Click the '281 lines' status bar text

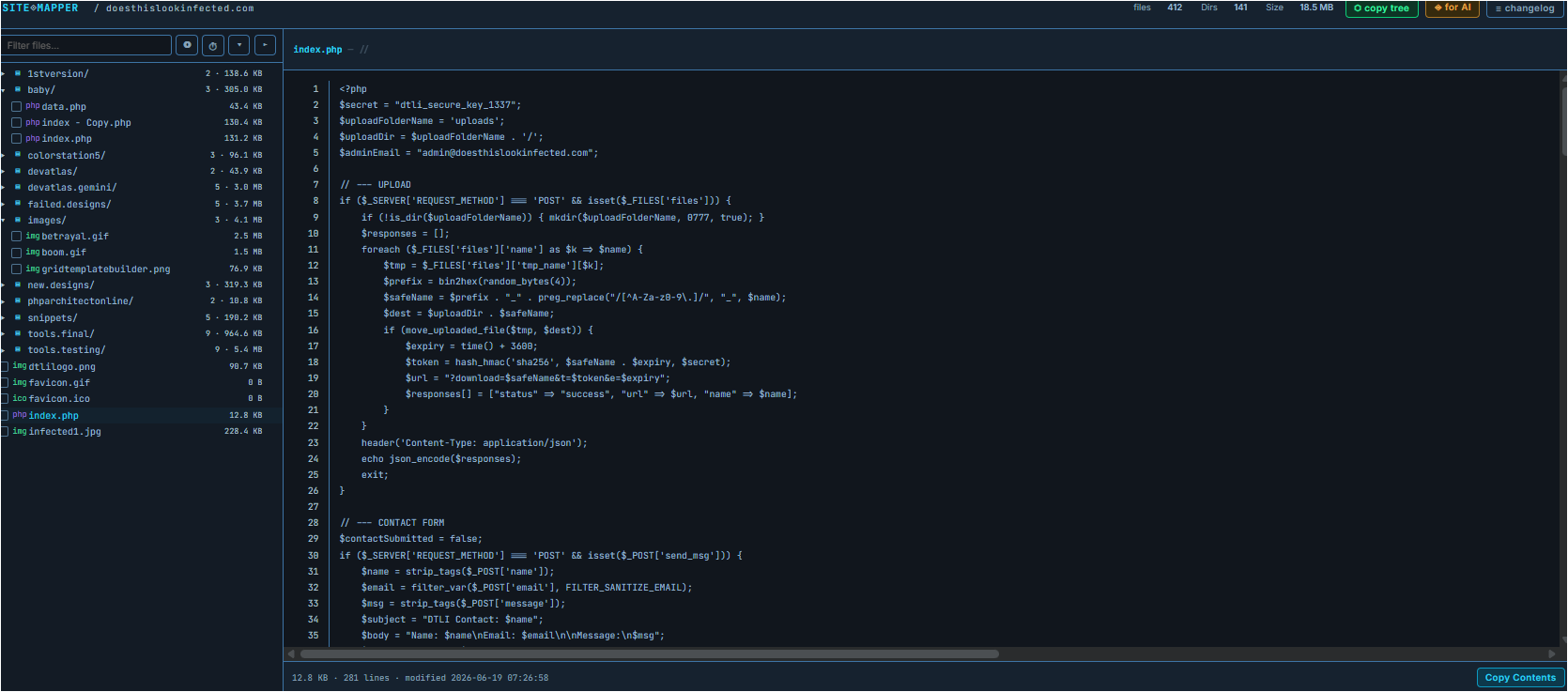[366, 678]
